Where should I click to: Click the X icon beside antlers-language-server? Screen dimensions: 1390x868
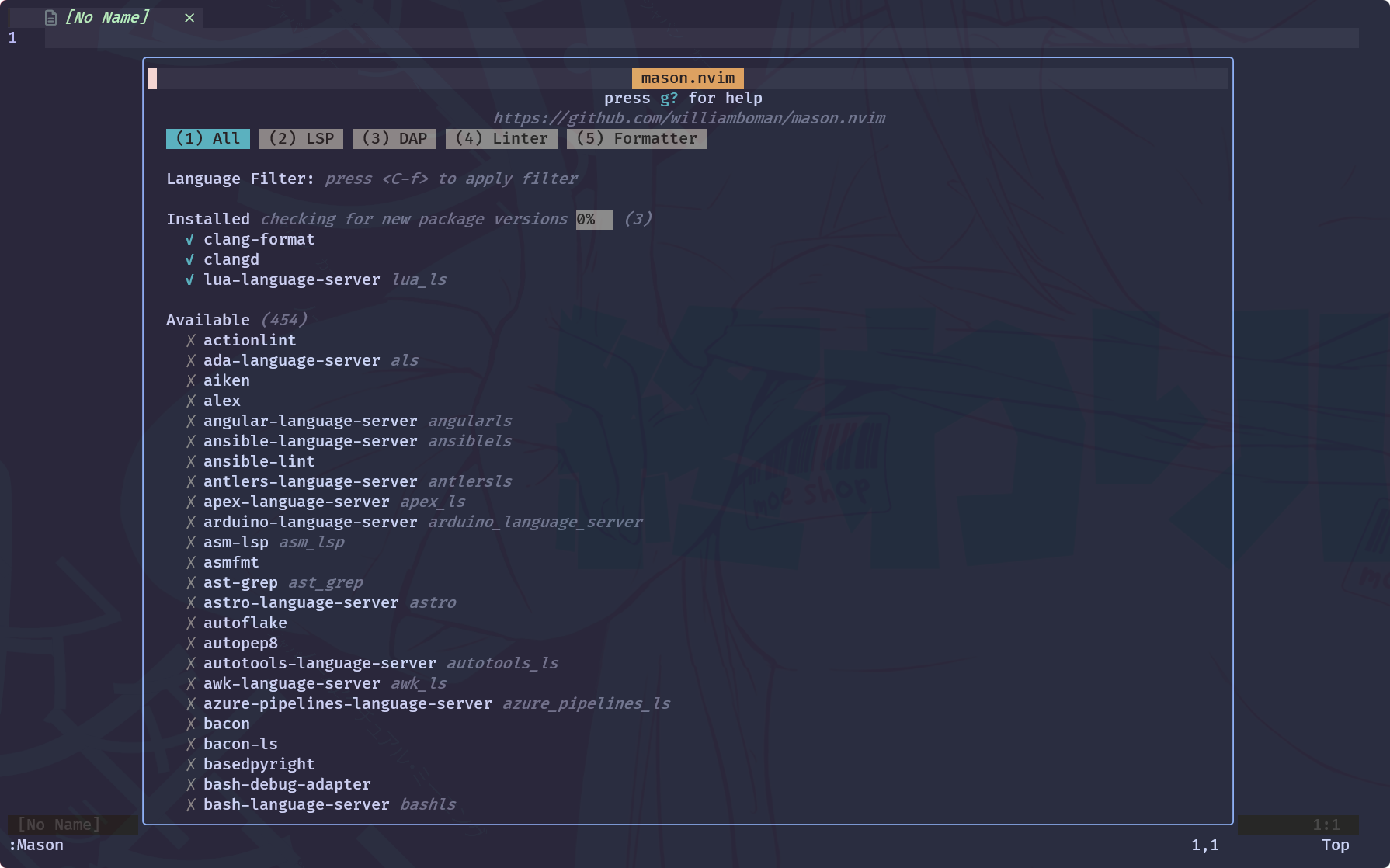click(x=190, y=481)
